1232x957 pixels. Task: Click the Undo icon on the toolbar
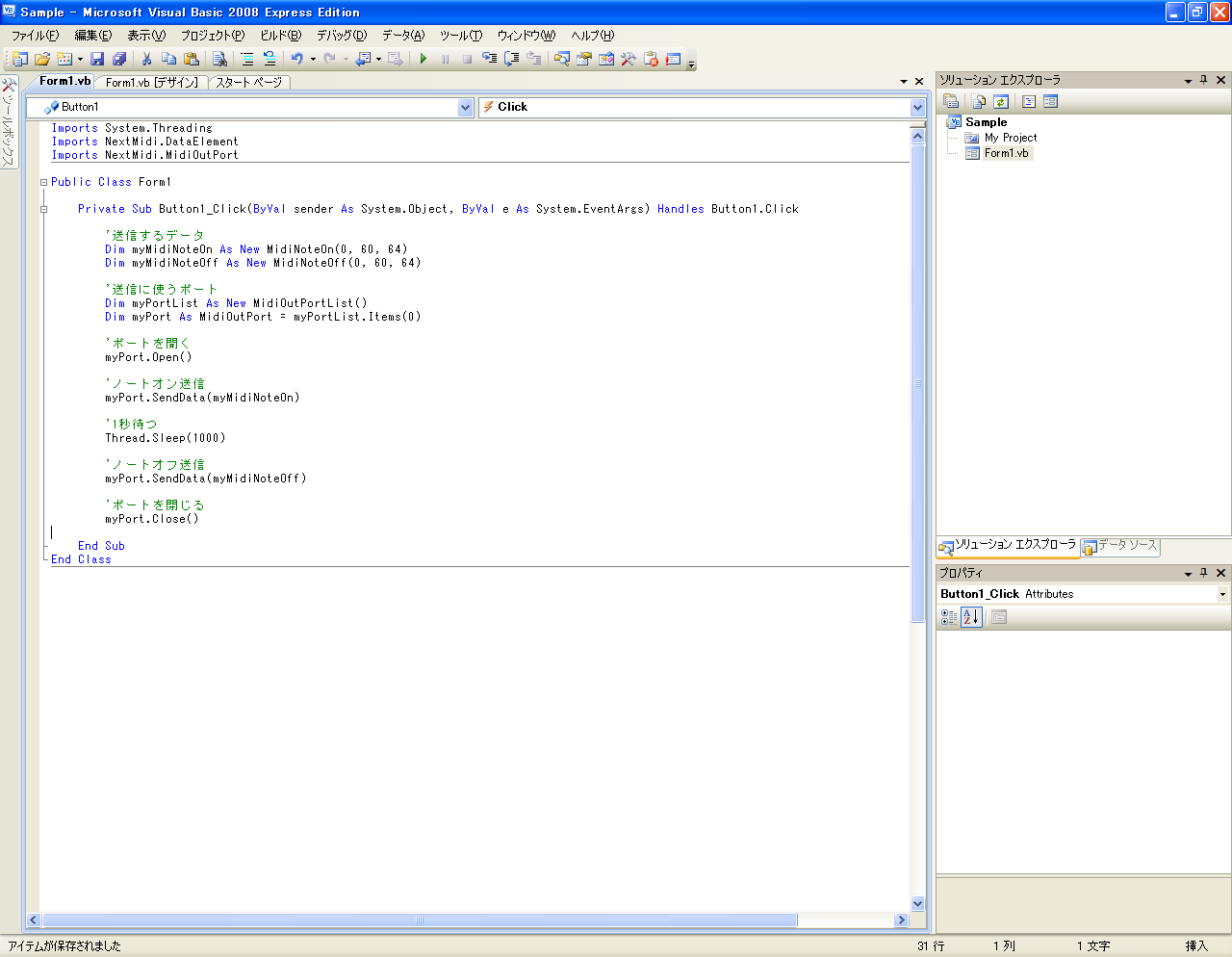click(x=298, y=59)
